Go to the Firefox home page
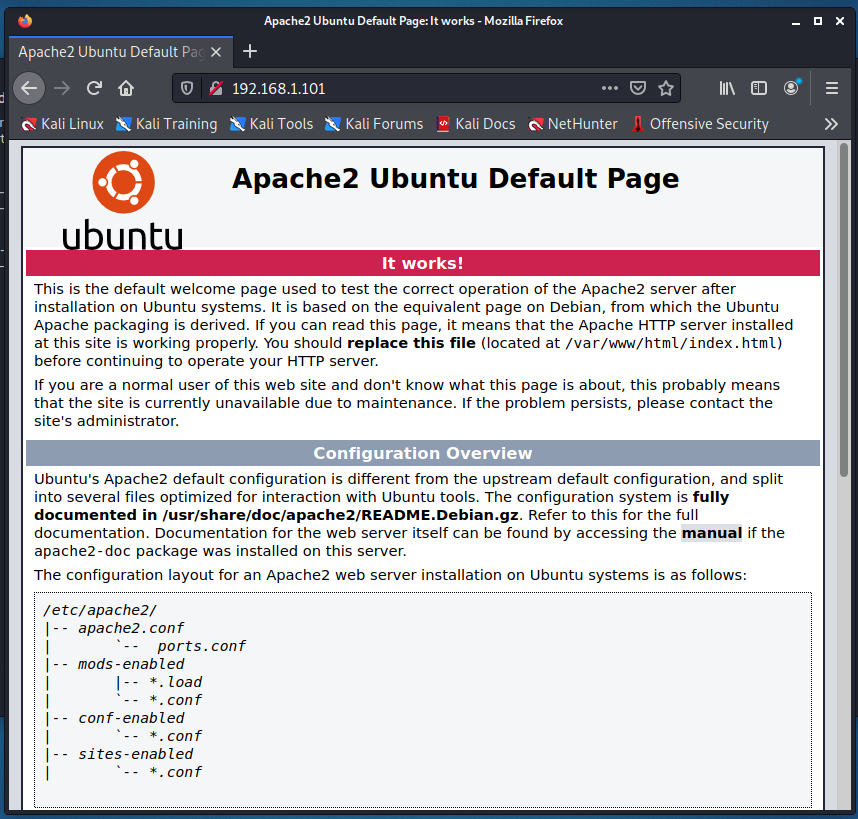Image resolution: width=858 pixels, height=819 pixels. pos(126,88)
